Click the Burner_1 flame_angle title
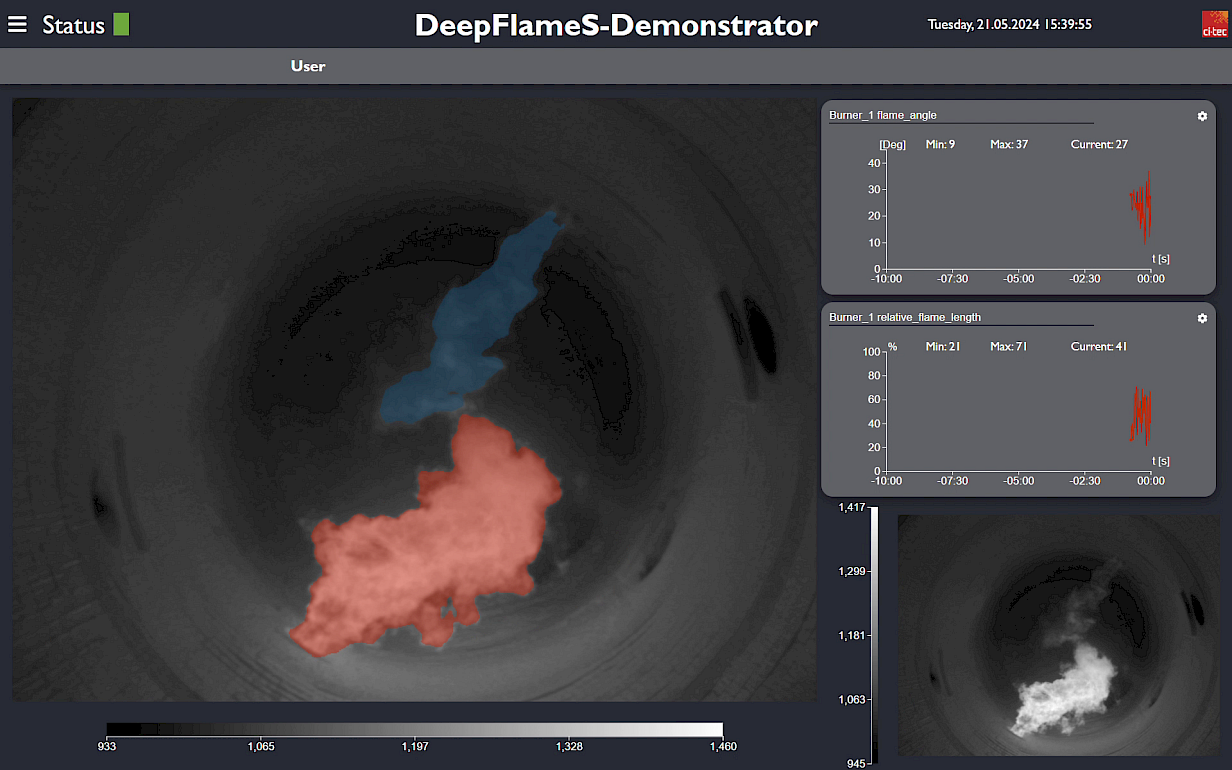This screenshot has height=770, width=1232. 883,115
